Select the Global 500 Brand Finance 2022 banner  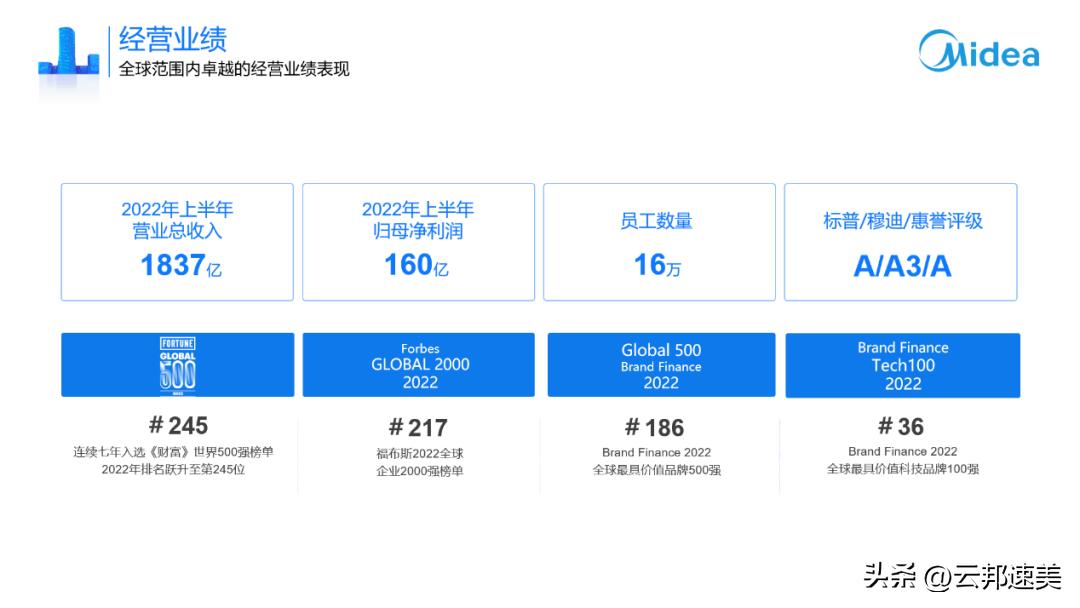(x=662, y=364)
